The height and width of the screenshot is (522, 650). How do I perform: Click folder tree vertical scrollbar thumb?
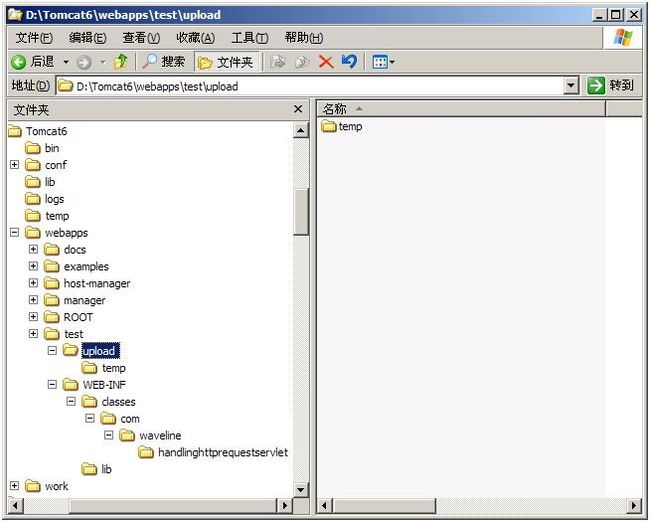coord(301,212)
